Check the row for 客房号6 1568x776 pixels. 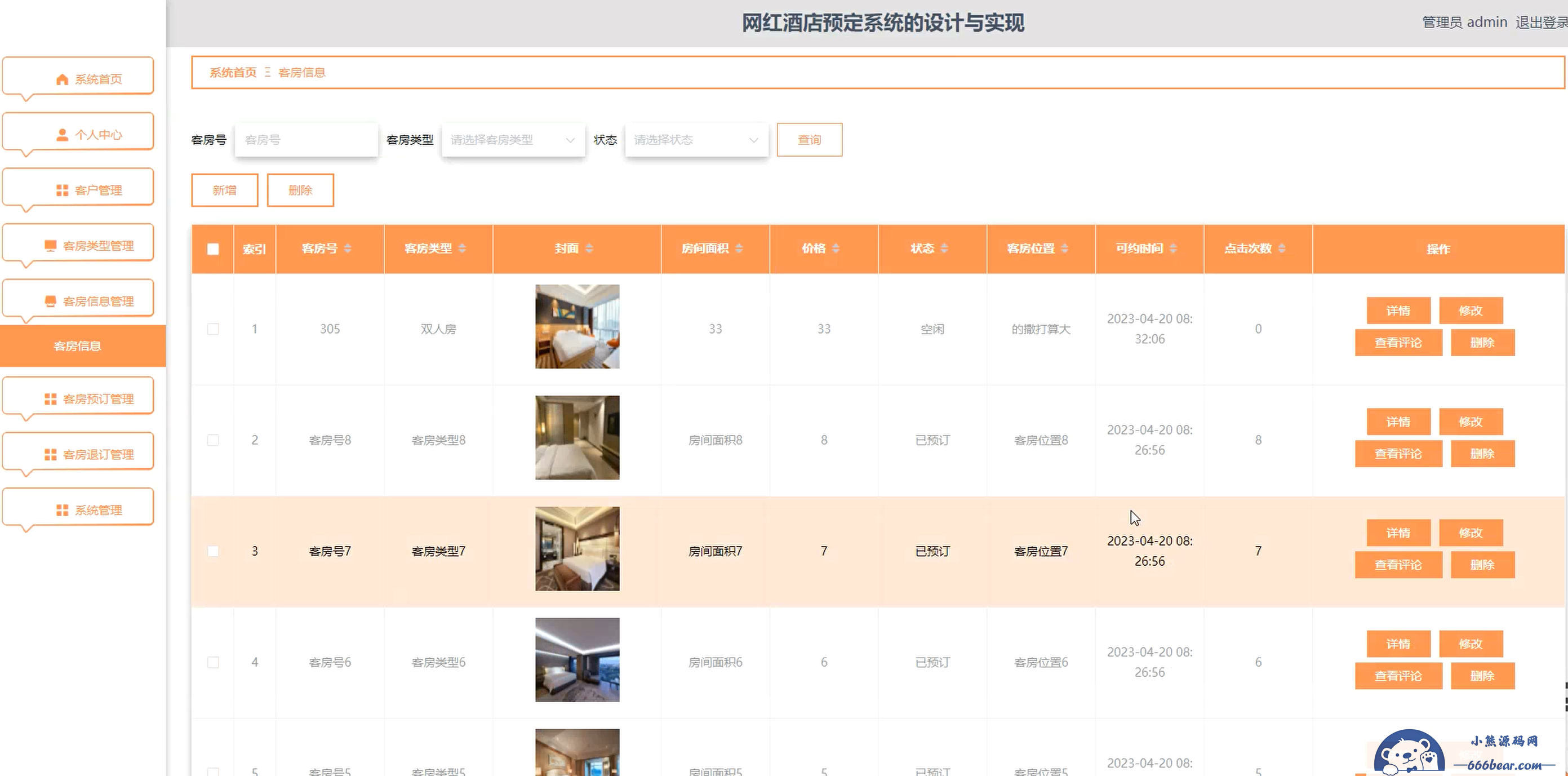coord(213,662)
